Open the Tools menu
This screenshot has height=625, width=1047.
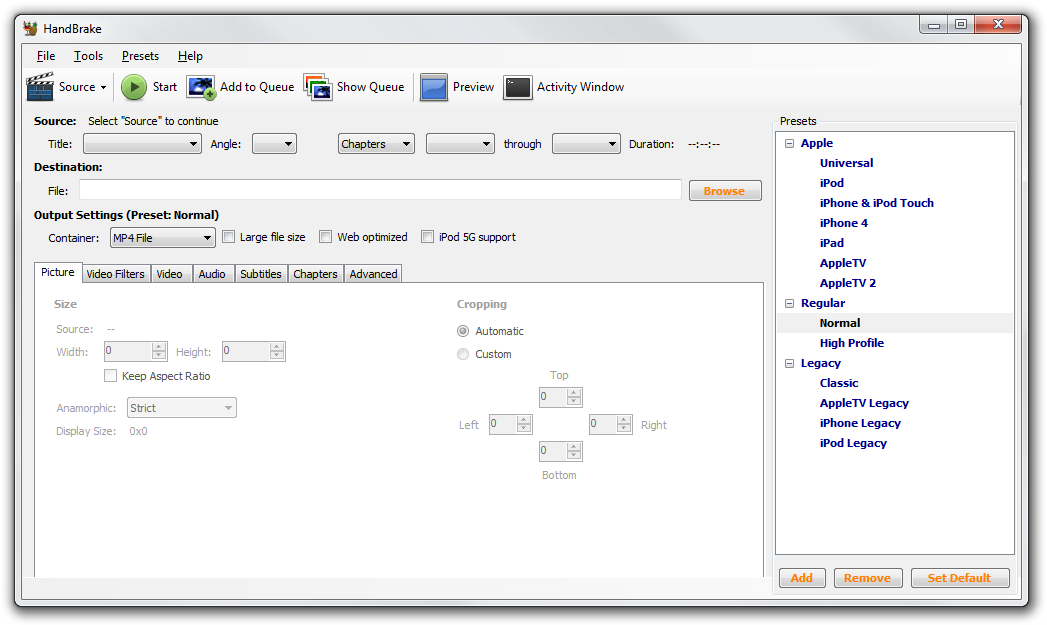(x=88, y=56)
